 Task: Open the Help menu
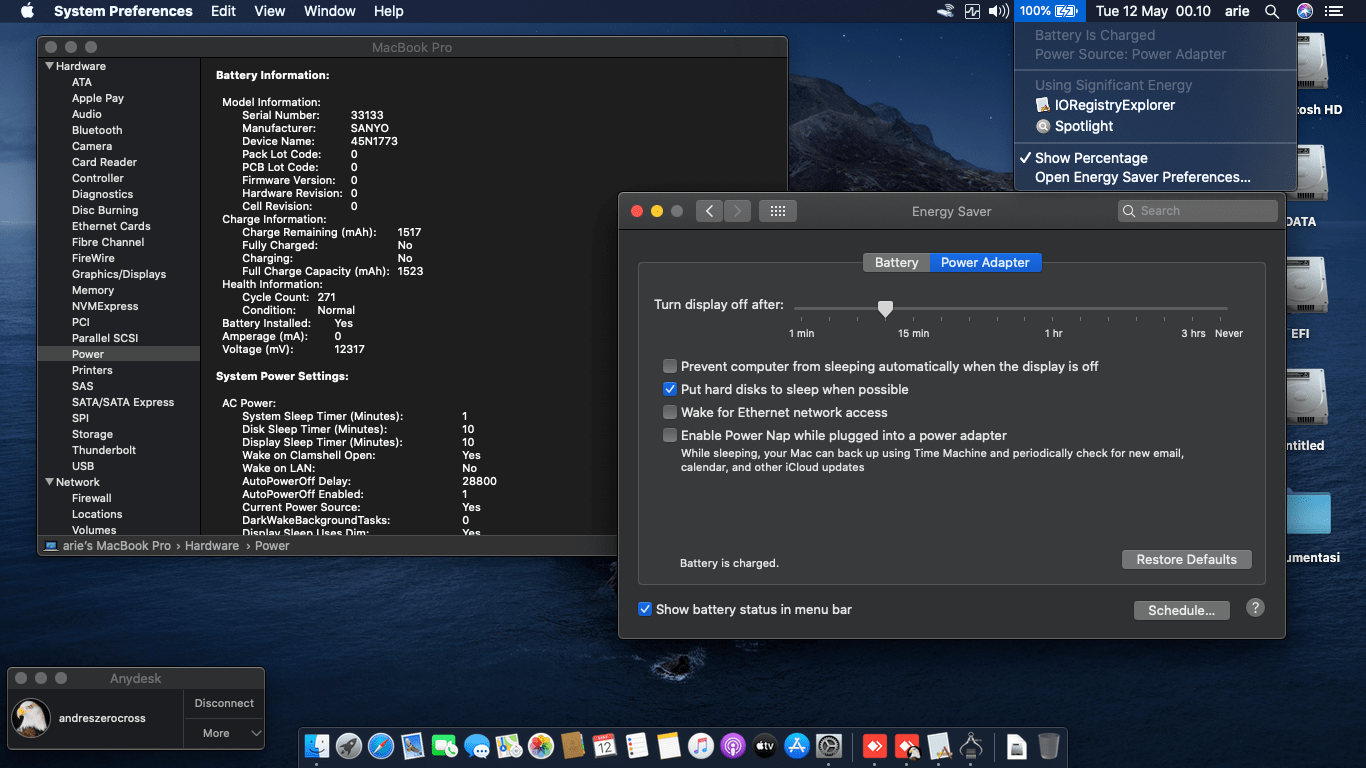click(x=389, y=11)
